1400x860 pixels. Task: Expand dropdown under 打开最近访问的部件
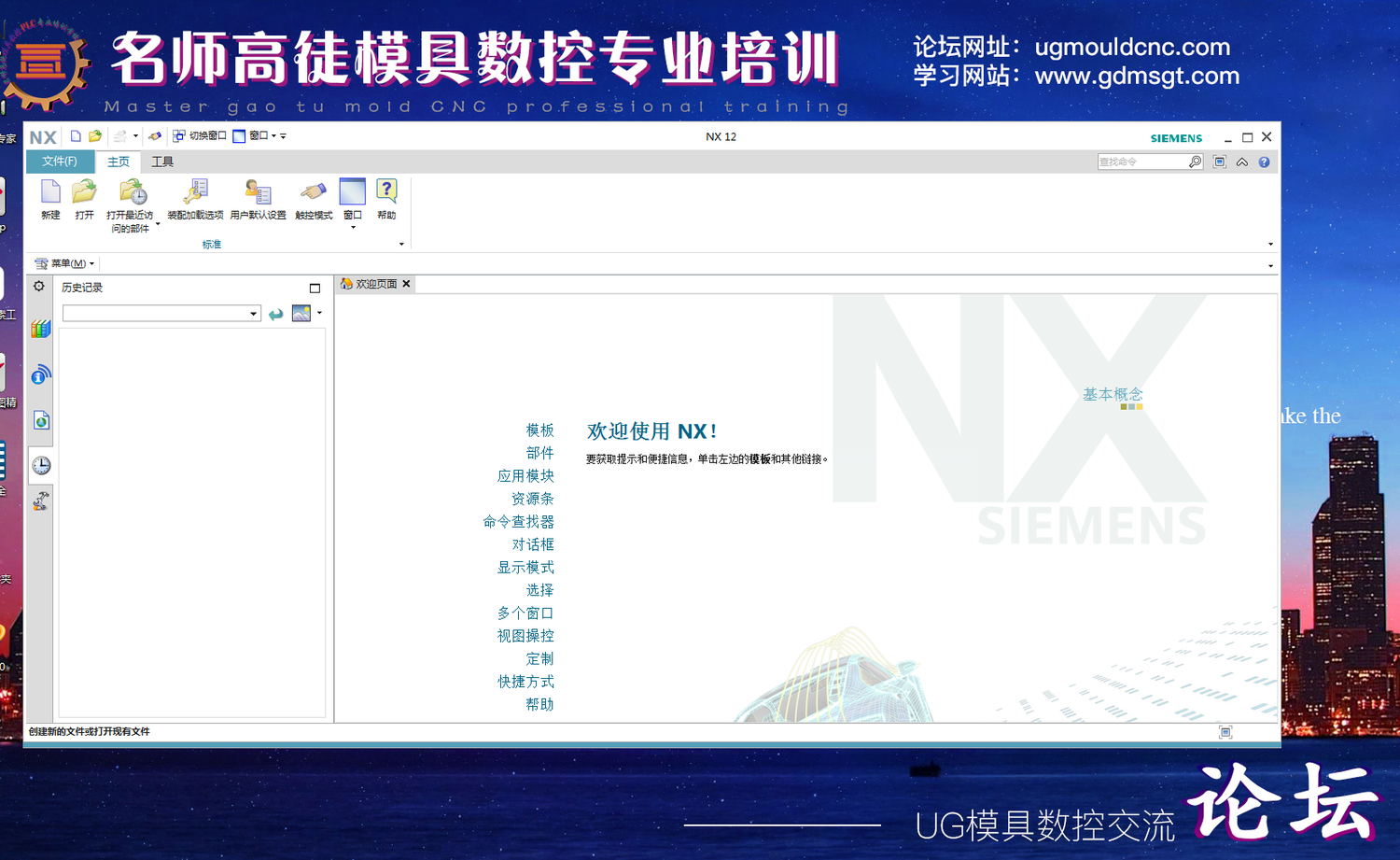[x=158, y=224]
